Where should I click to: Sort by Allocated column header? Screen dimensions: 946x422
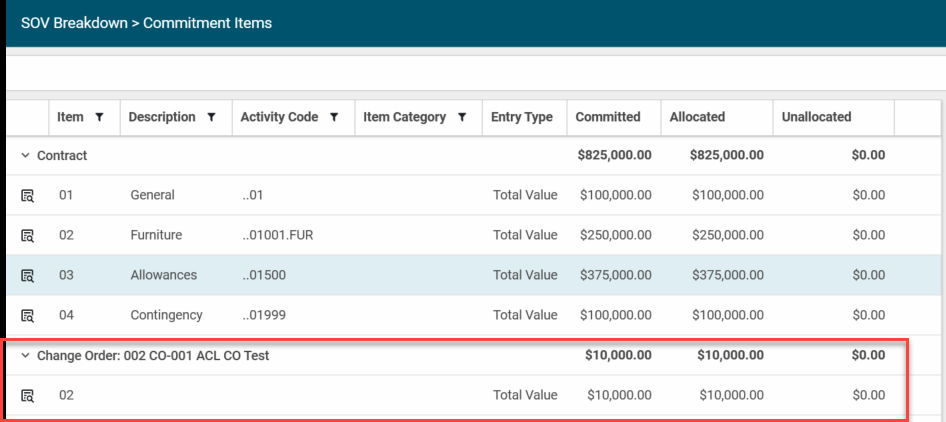(697, 117)
